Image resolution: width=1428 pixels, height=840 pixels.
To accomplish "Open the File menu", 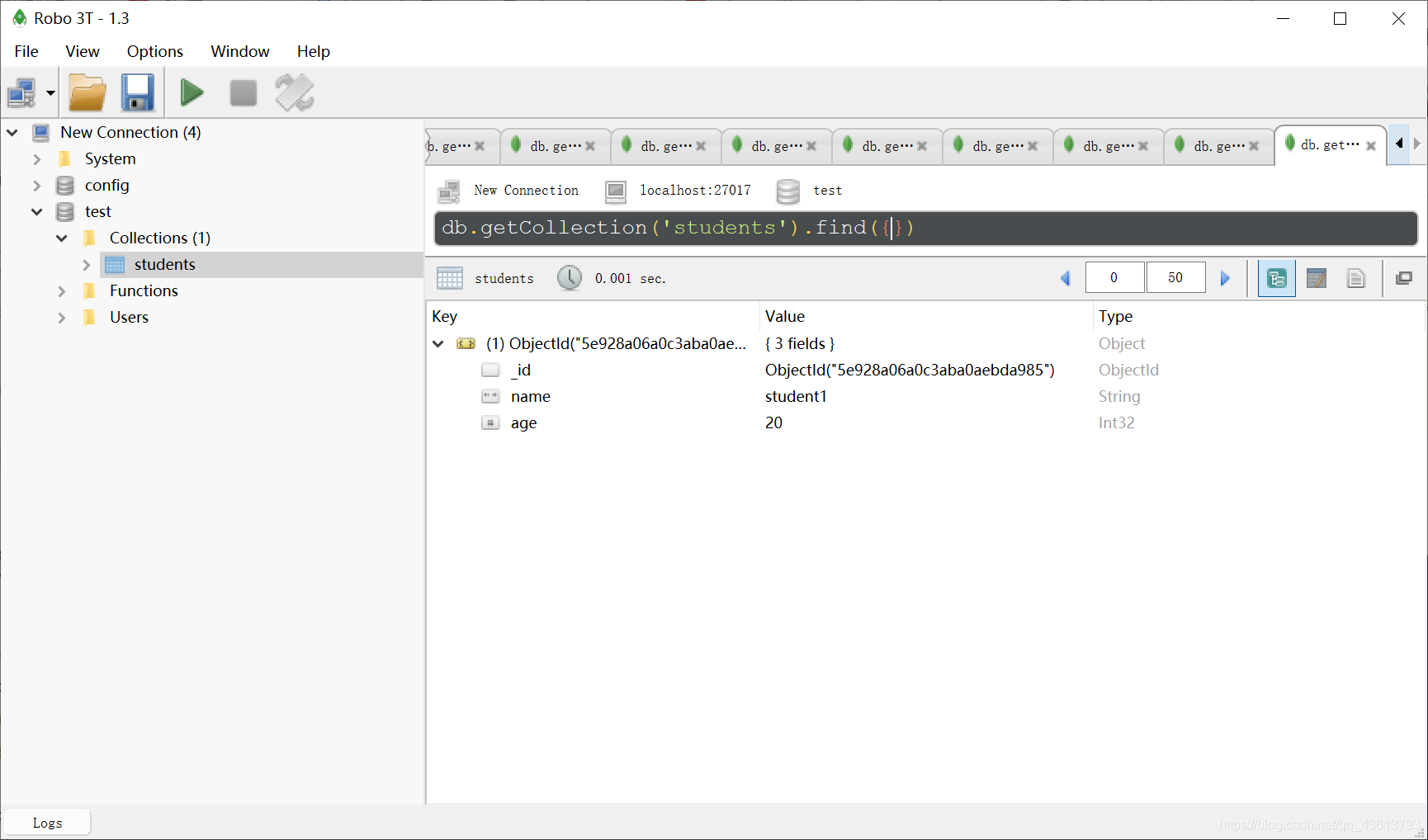I will click(26, 51).
